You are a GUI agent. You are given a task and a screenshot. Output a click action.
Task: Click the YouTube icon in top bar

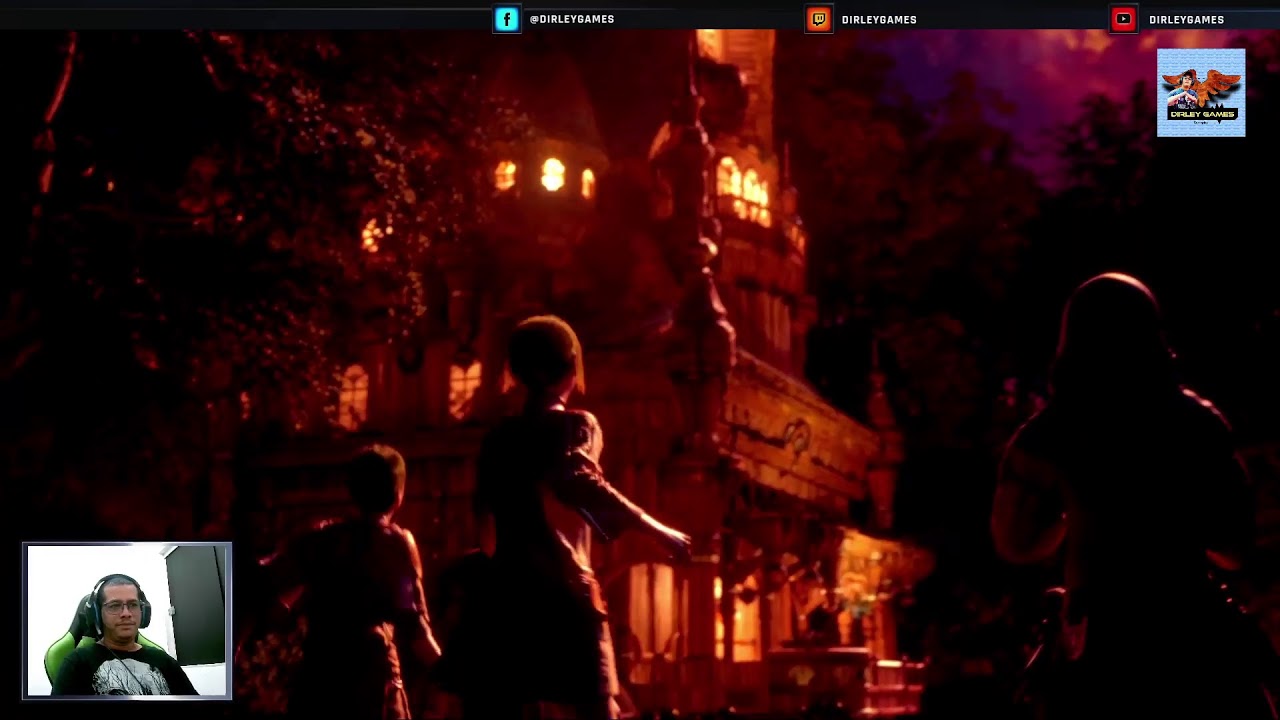click(x=1124, y=19)
